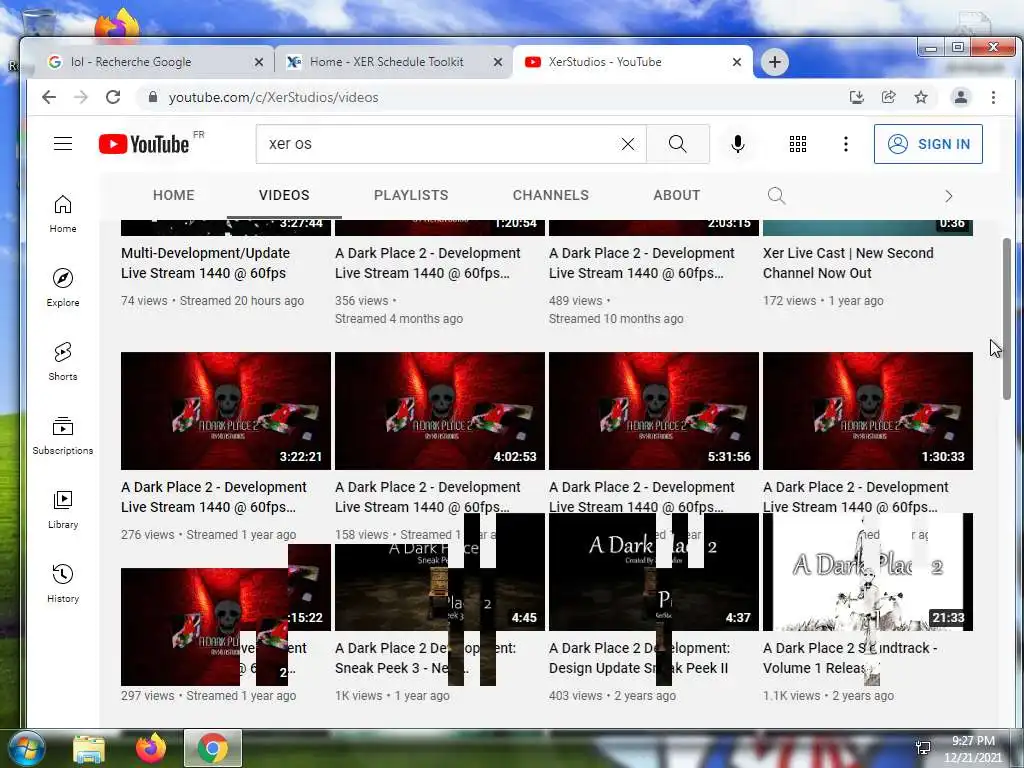Open the 1:30:33 Dark Place 2 thumbnail

click(867, 411)
